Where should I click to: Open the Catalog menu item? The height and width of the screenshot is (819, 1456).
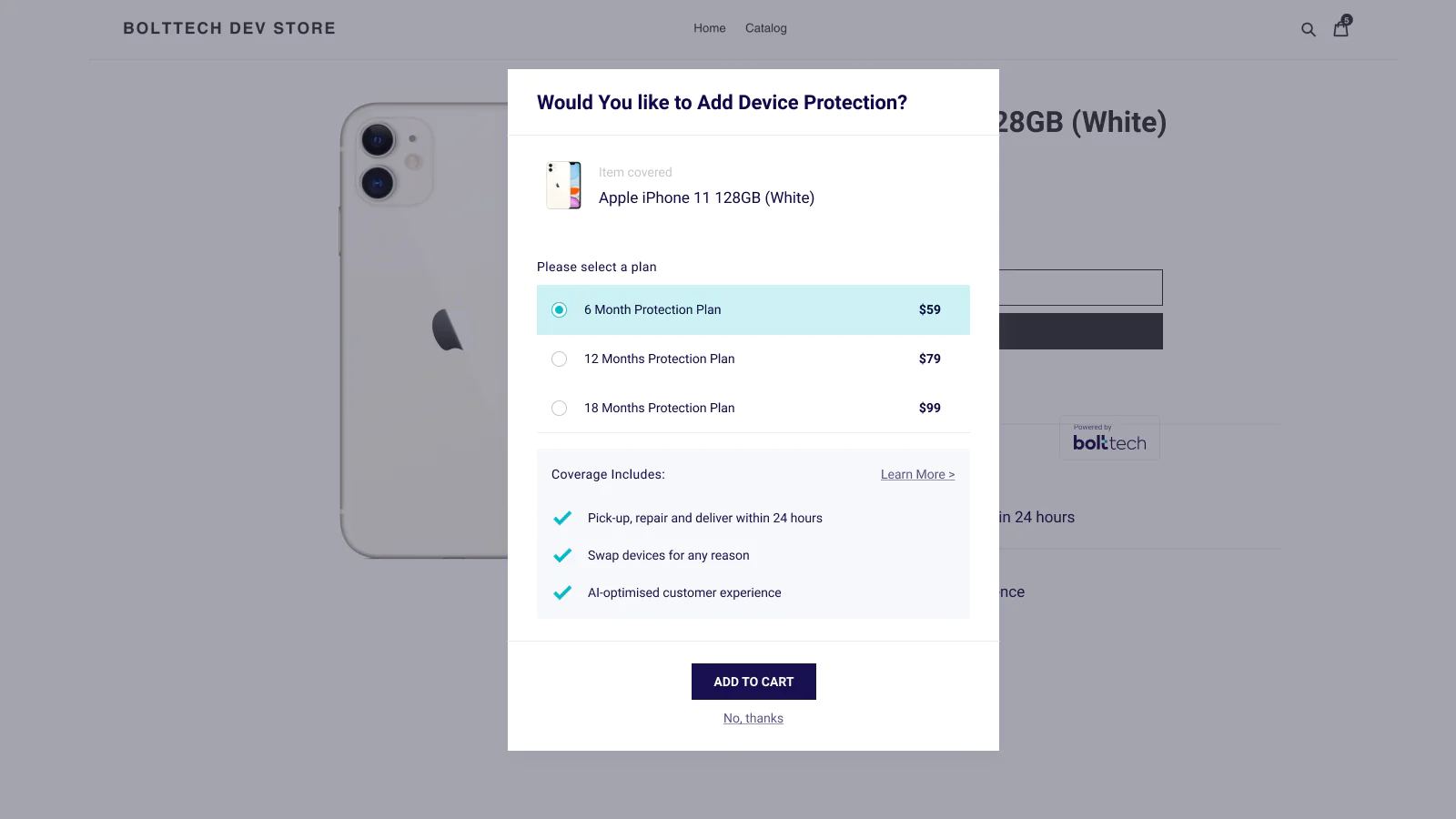pos(766,28)
